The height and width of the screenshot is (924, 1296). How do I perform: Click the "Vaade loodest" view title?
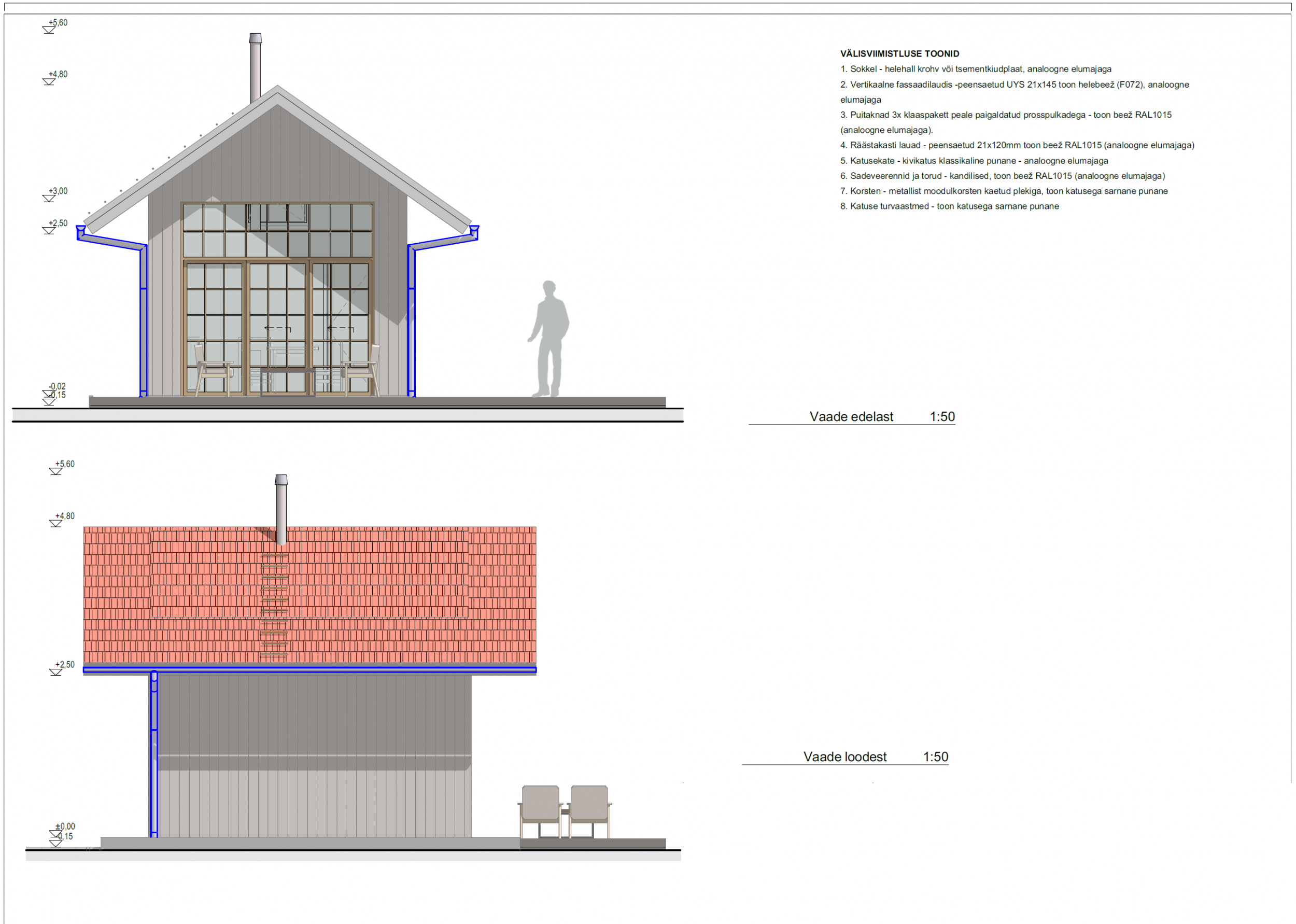[x=844, y=757]
